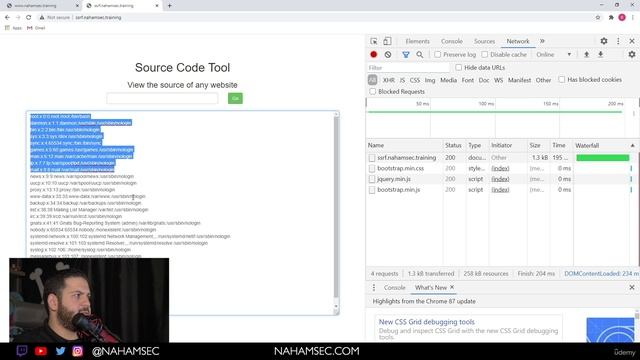The width and height of the screenshot is (640, 360).
Task: Filter requests by Img
Action: pyautogui.click(x=430, y=80)
